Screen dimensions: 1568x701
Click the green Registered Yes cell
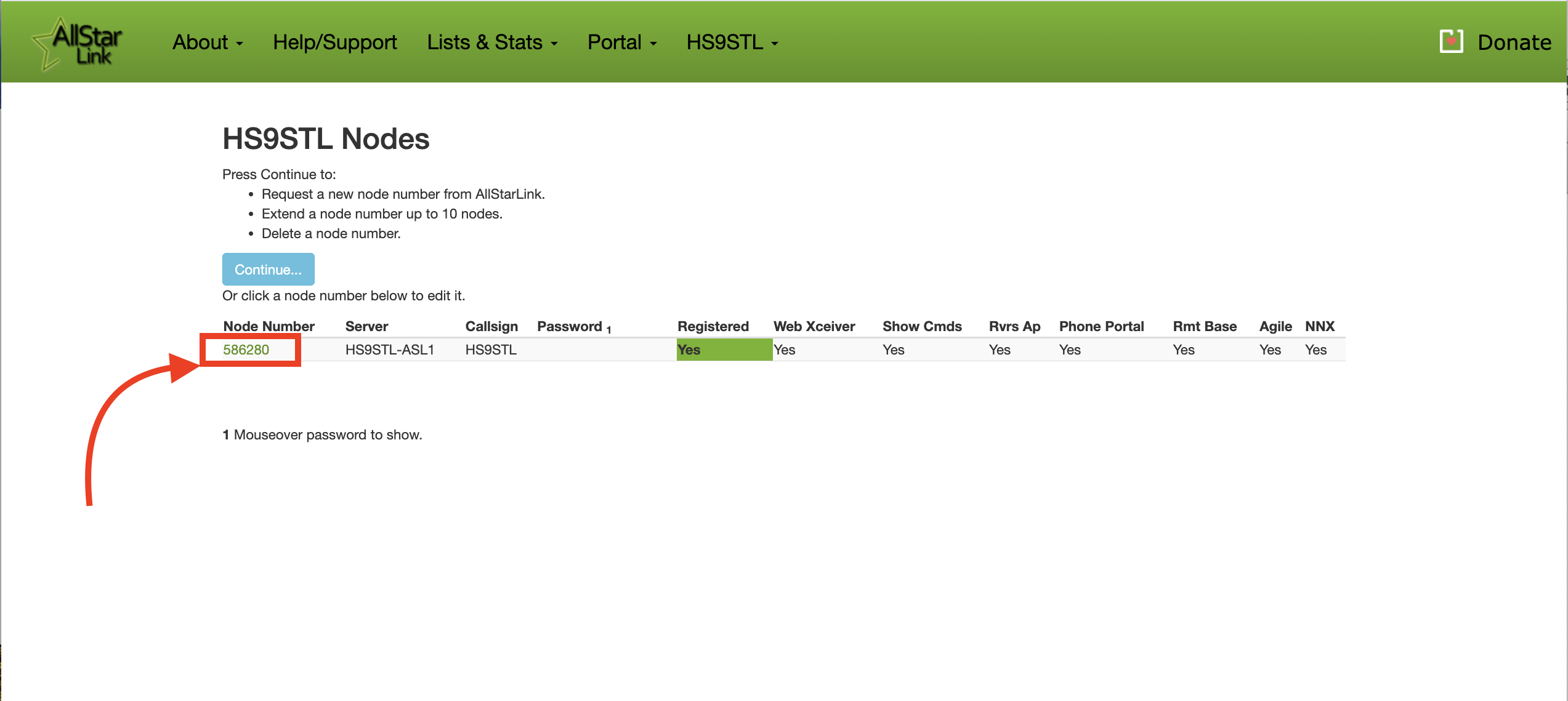click(x=724, y=350)
